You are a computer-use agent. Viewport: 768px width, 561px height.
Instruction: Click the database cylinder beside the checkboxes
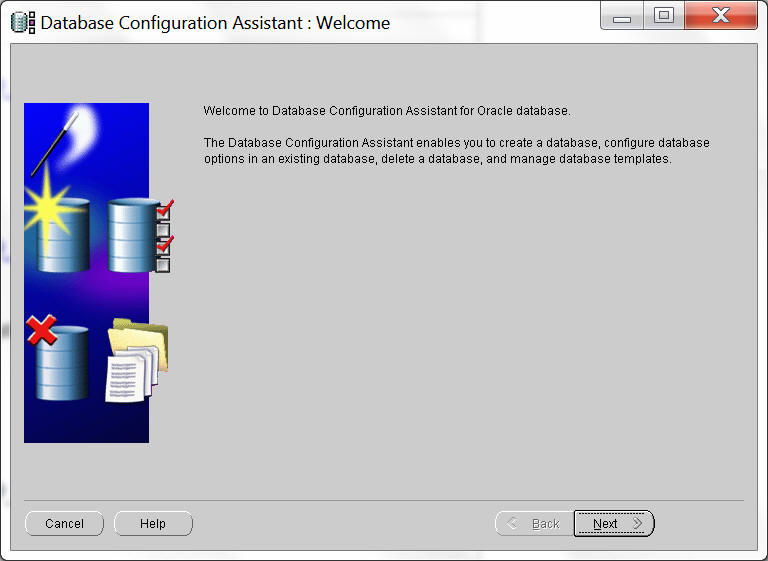[x=130, y=236]
